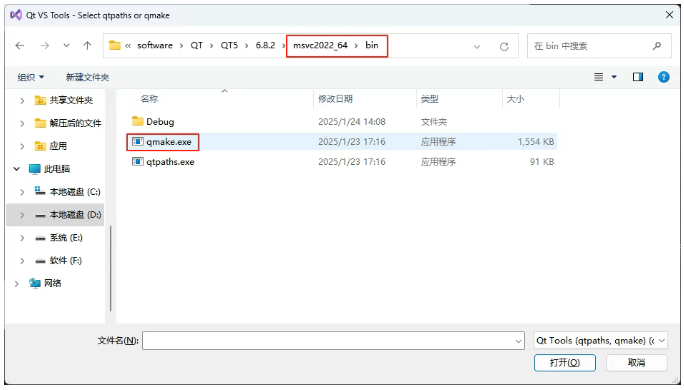684x390 pixels.
Task: Click the view layout list icon
Action: point(598,77)
